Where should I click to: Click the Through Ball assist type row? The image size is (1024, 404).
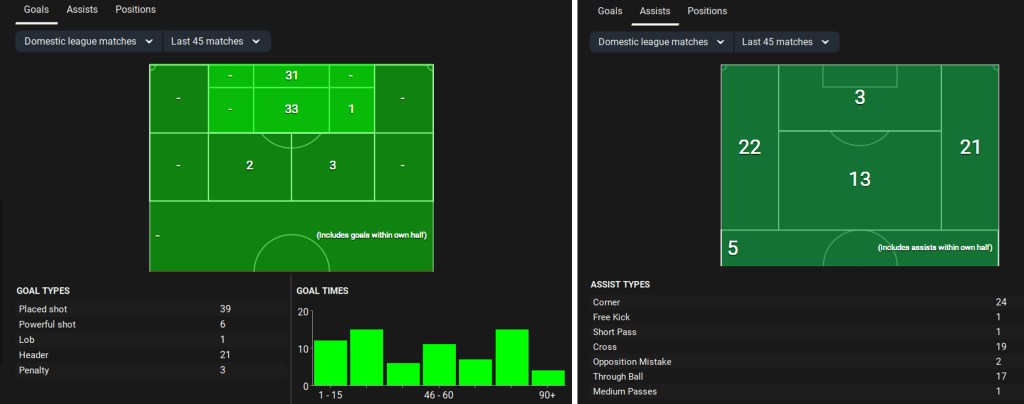(800, 377)
